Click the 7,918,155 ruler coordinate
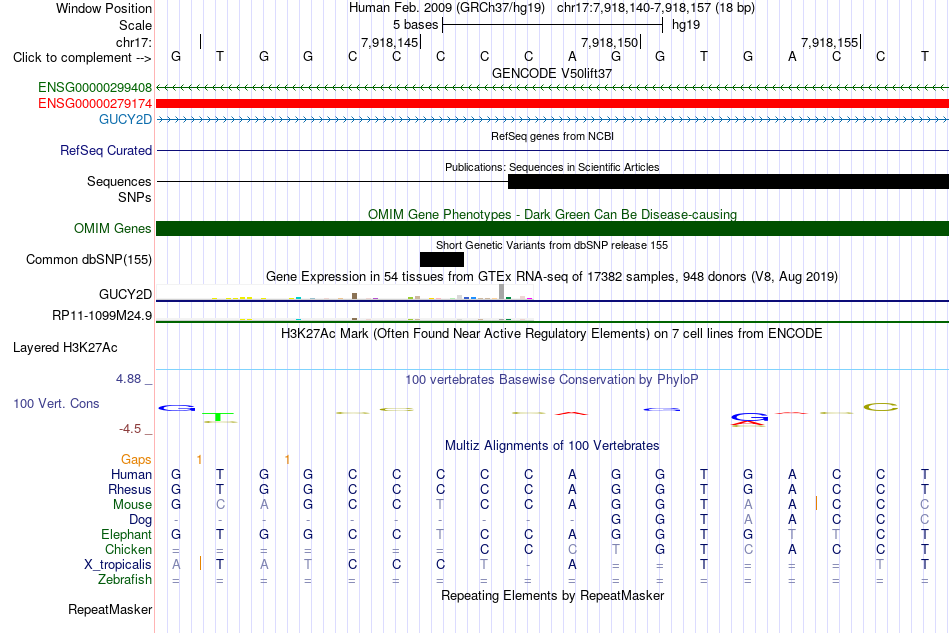This screenshot has width=950, height=633. (x=829, y=42)
